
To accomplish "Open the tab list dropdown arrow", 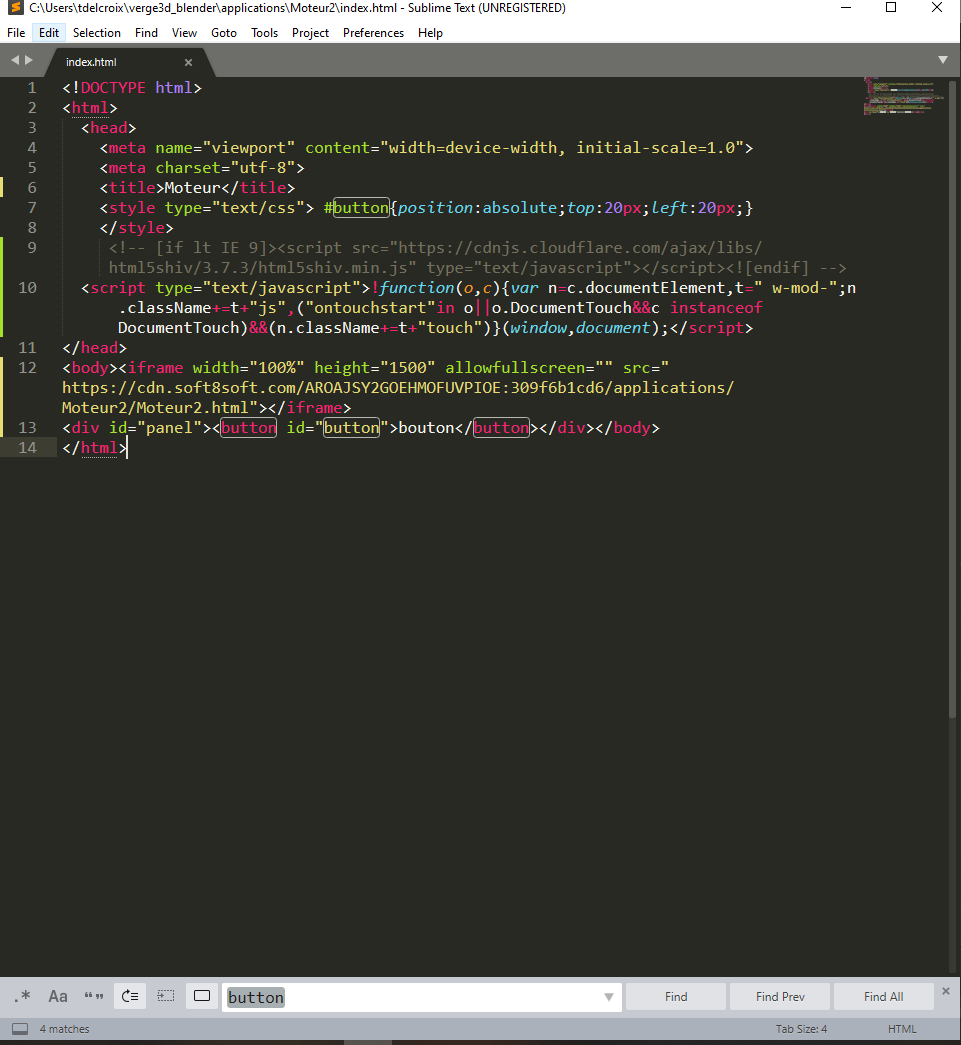I will [943, 60].
